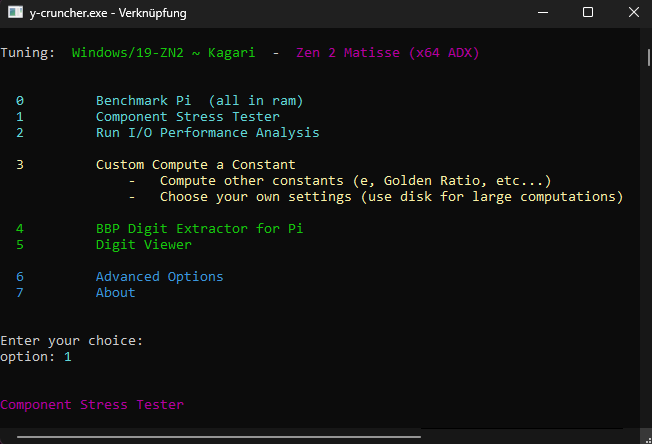Click the 'Tuning:' label
The width and height of the screenshot is (652, 444).
[x=27, y=53]
